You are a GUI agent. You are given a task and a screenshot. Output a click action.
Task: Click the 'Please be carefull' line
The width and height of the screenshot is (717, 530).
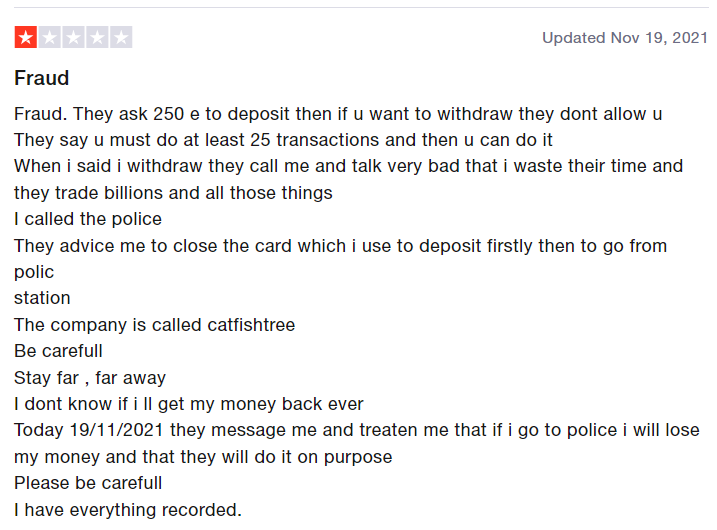coord(88,483)
